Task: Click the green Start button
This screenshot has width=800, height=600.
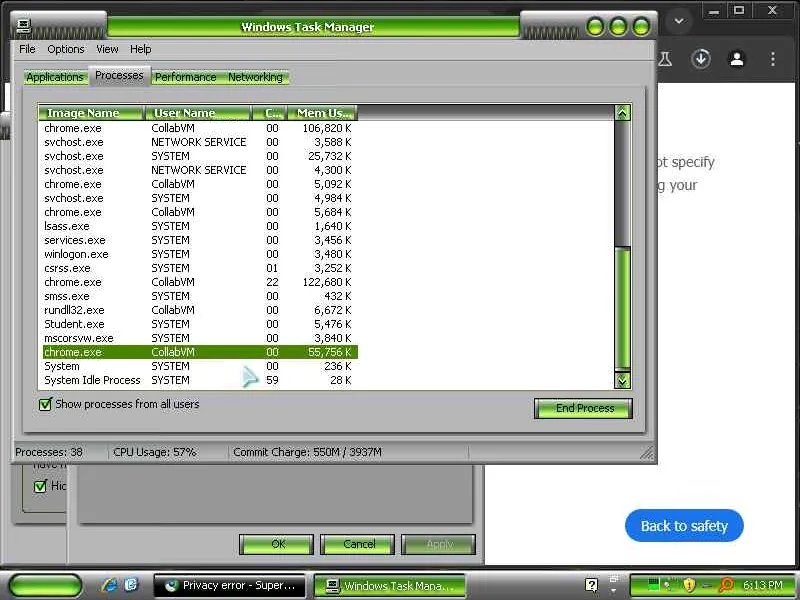Action: pos(45,585)
